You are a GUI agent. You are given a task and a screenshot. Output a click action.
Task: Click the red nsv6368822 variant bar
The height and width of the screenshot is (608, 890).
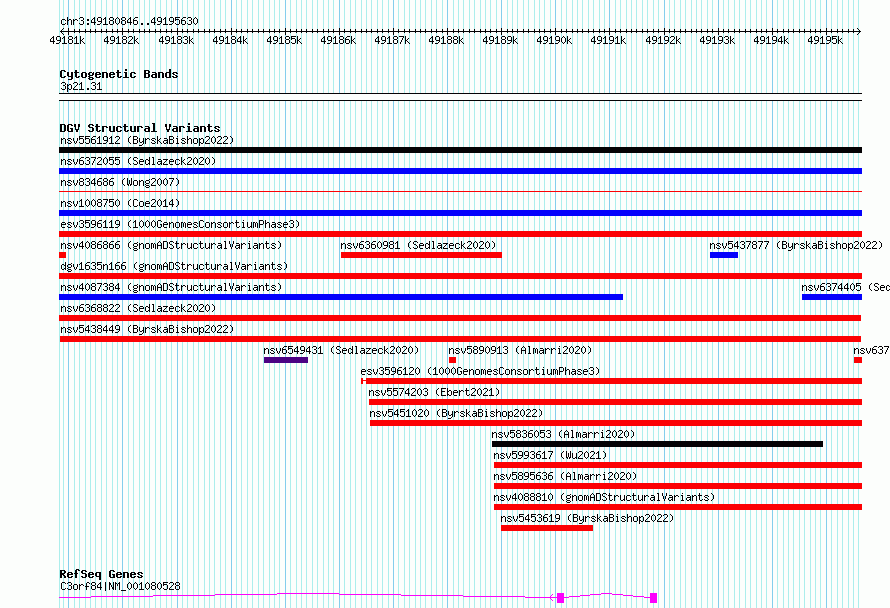coord(460,318)
